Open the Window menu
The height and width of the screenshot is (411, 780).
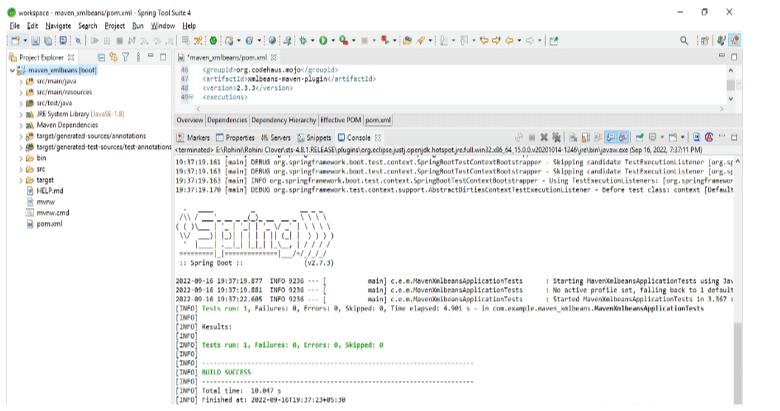coord(163,26)
